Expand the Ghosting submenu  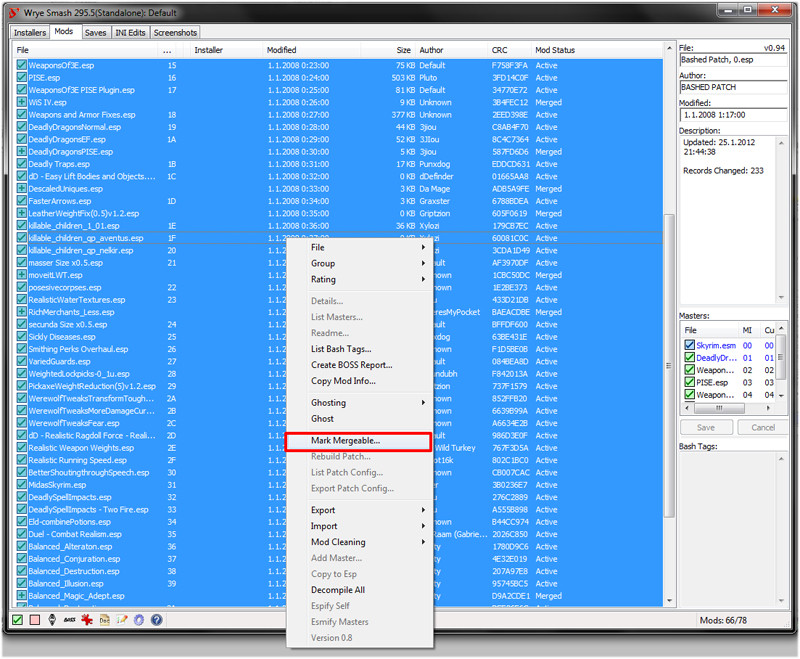click(x=359, y=402)
